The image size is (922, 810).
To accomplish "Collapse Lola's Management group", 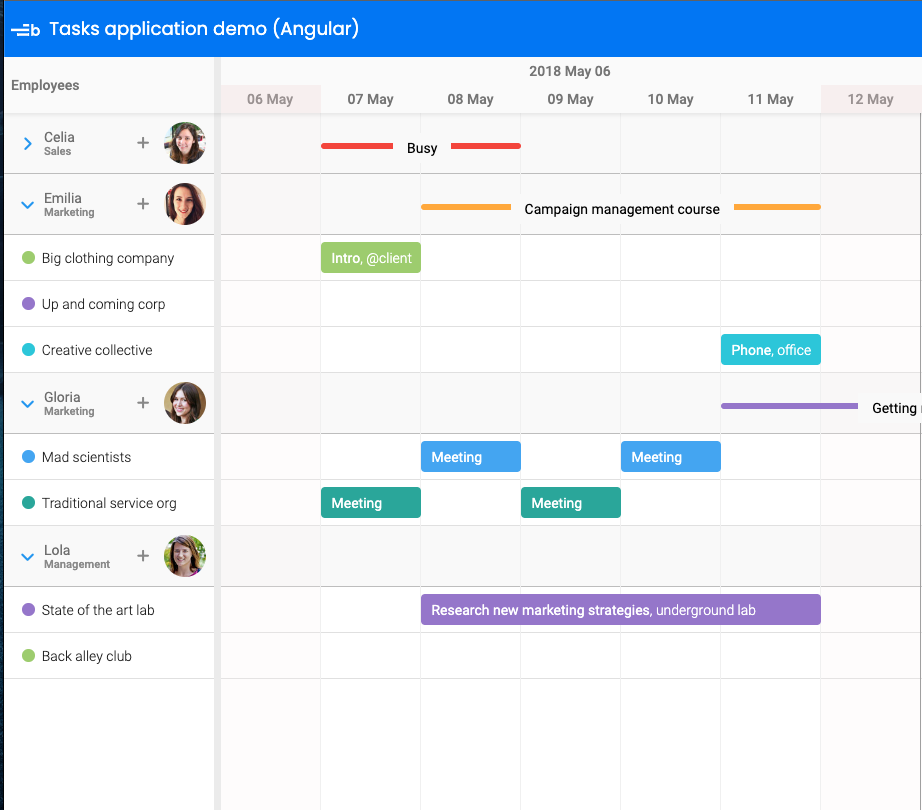I will 28,557.
